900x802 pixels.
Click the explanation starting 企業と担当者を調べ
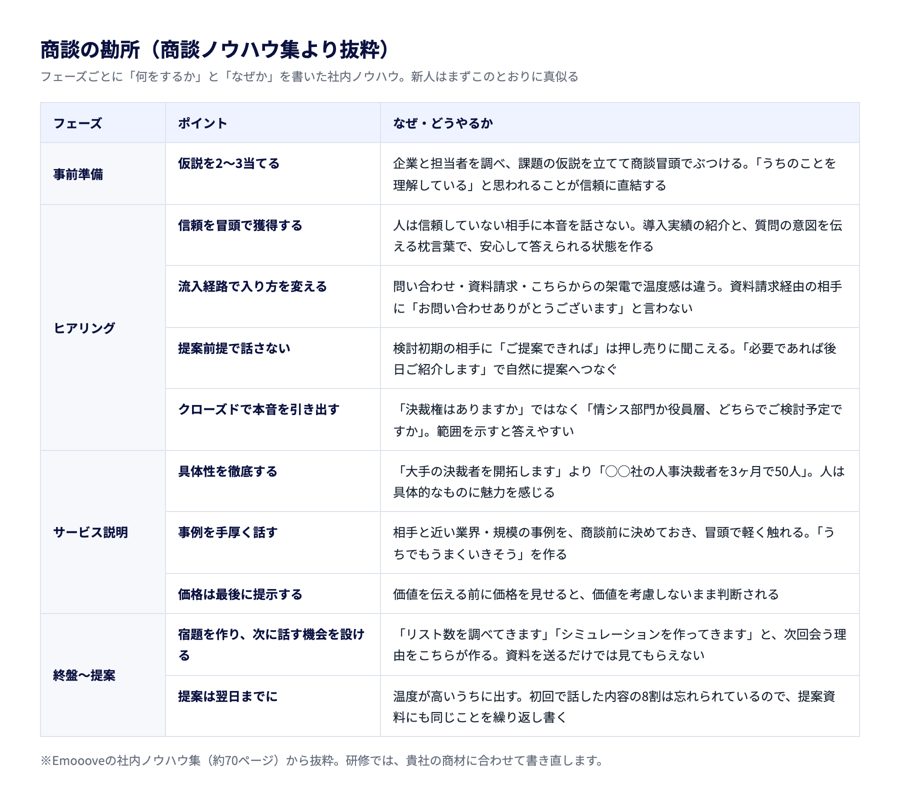coord(615,174)
